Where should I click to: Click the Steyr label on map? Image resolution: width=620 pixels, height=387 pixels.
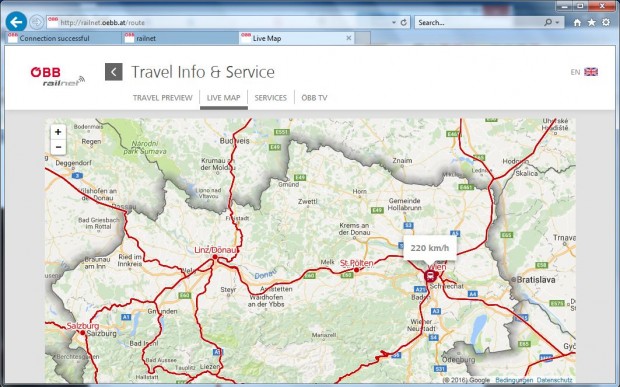point(228,290)
